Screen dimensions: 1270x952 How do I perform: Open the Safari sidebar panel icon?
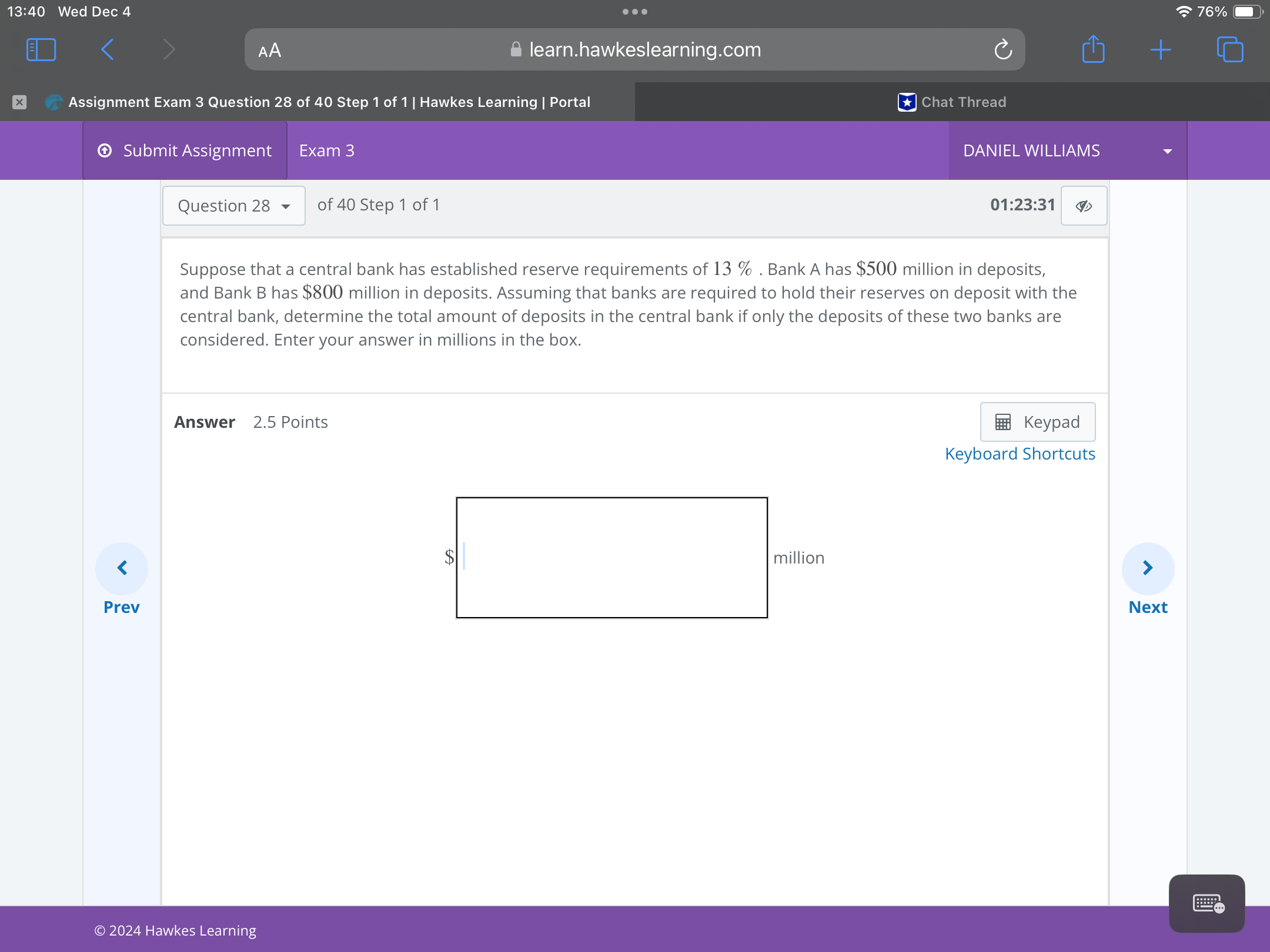click(x=41, y=49)
